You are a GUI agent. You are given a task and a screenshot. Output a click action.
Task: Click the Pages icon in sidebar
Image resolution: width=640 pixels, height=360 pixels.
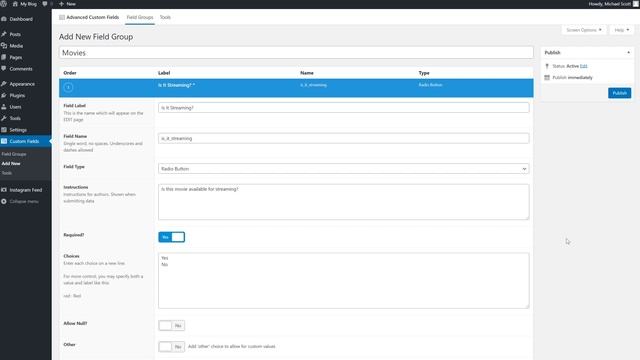(x=4, y=57)
